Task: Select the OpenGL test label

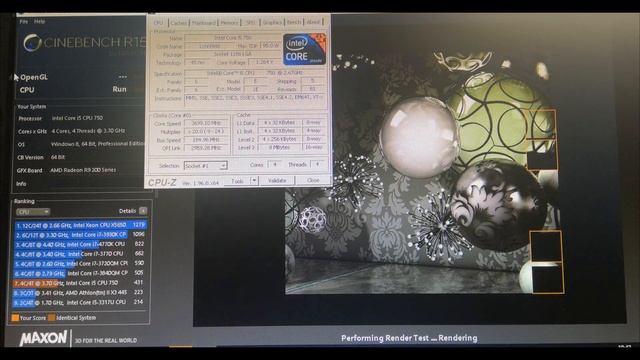Action: 34,77
